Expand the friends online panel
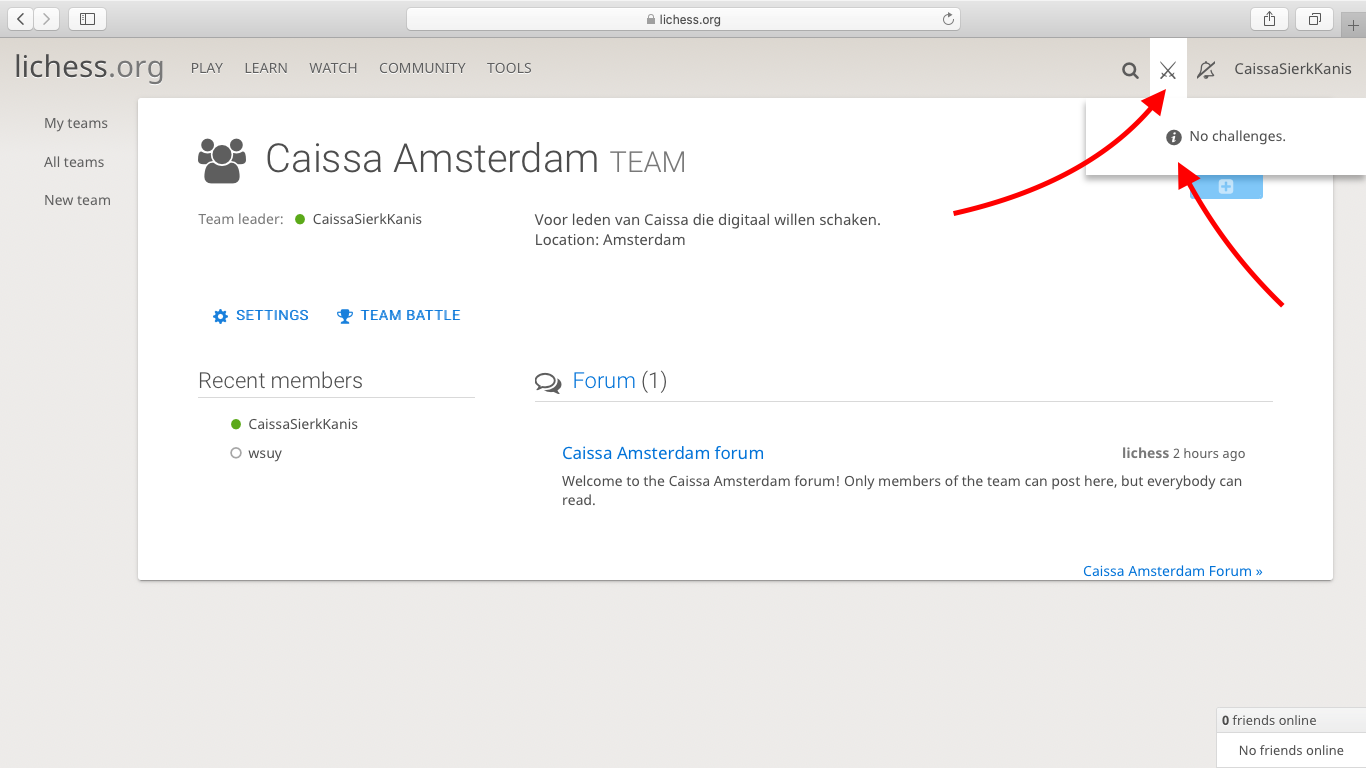 coord(1290,720)
